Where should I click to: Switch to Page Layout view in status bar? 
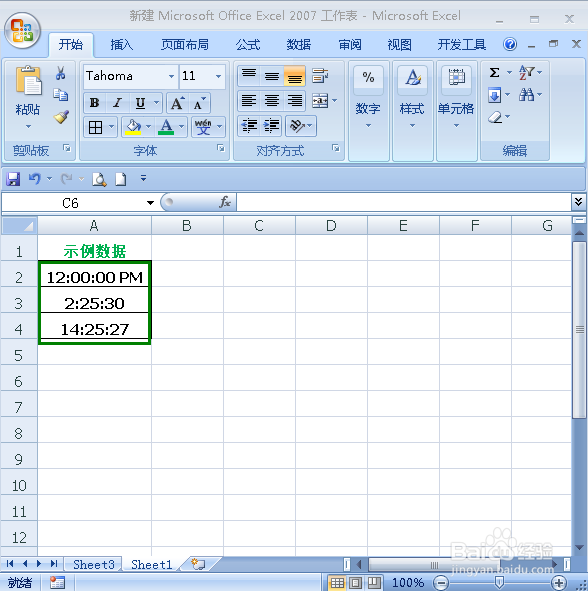tap(355, 583)
